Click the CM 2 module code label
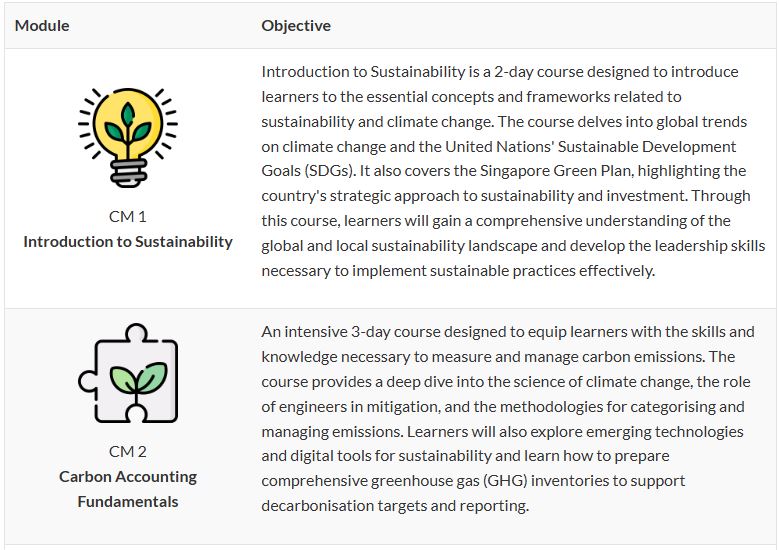 [128, 452]
